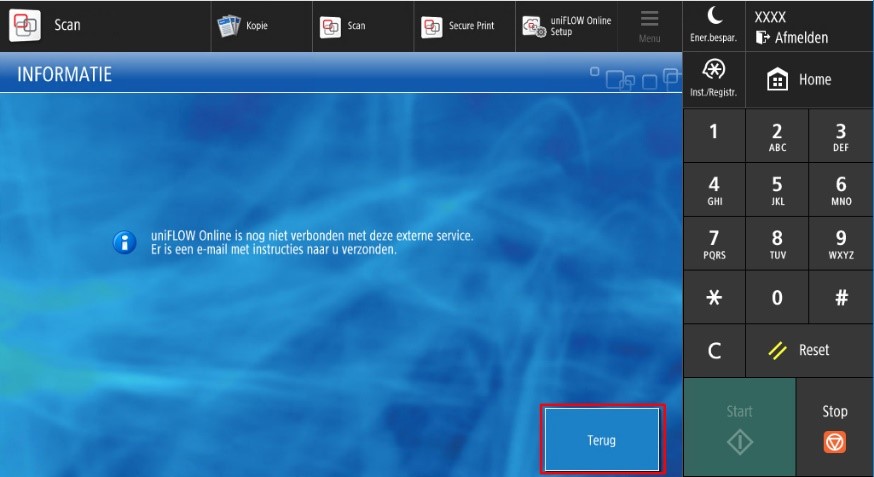Open Inst./Registr. settings

(713, 78)
